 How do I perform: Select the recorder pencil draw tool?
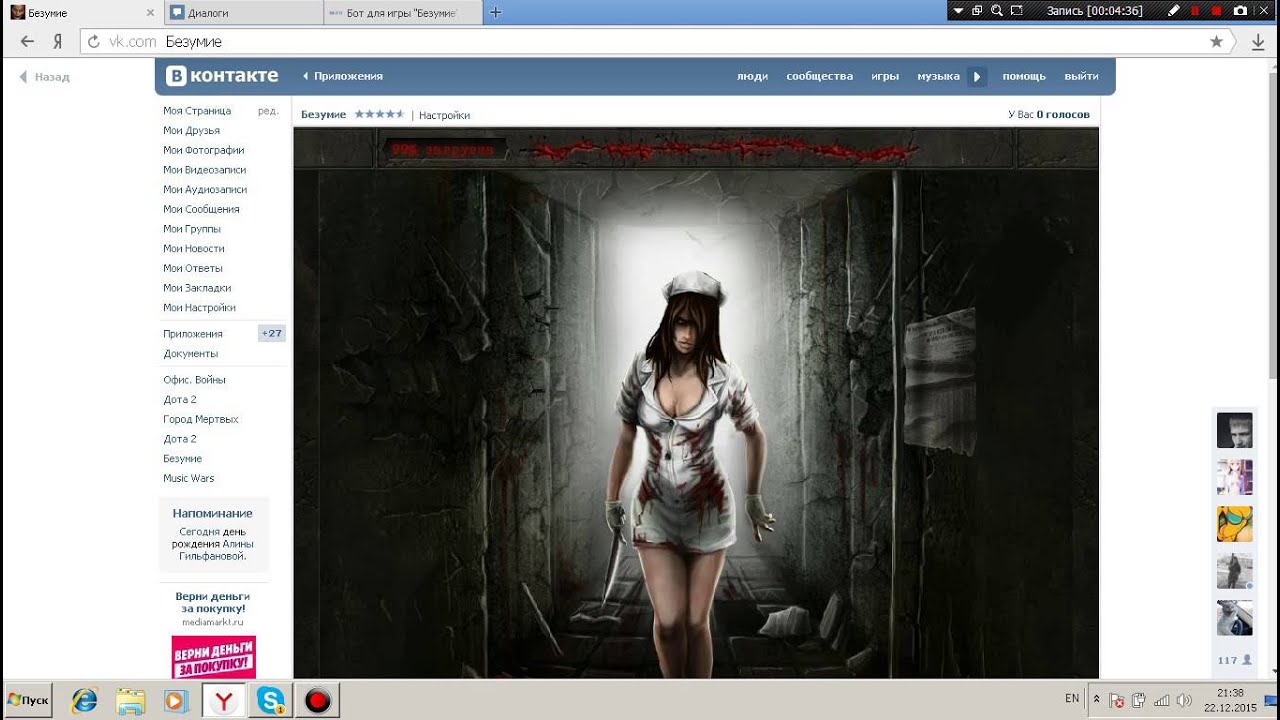[x=1174, y=10]
